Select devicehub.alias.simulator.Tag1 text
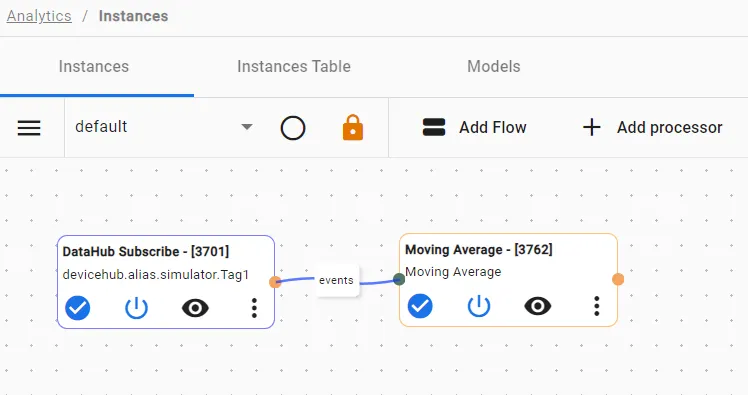Viewport: 748px width, 395px height. point(156,275)
